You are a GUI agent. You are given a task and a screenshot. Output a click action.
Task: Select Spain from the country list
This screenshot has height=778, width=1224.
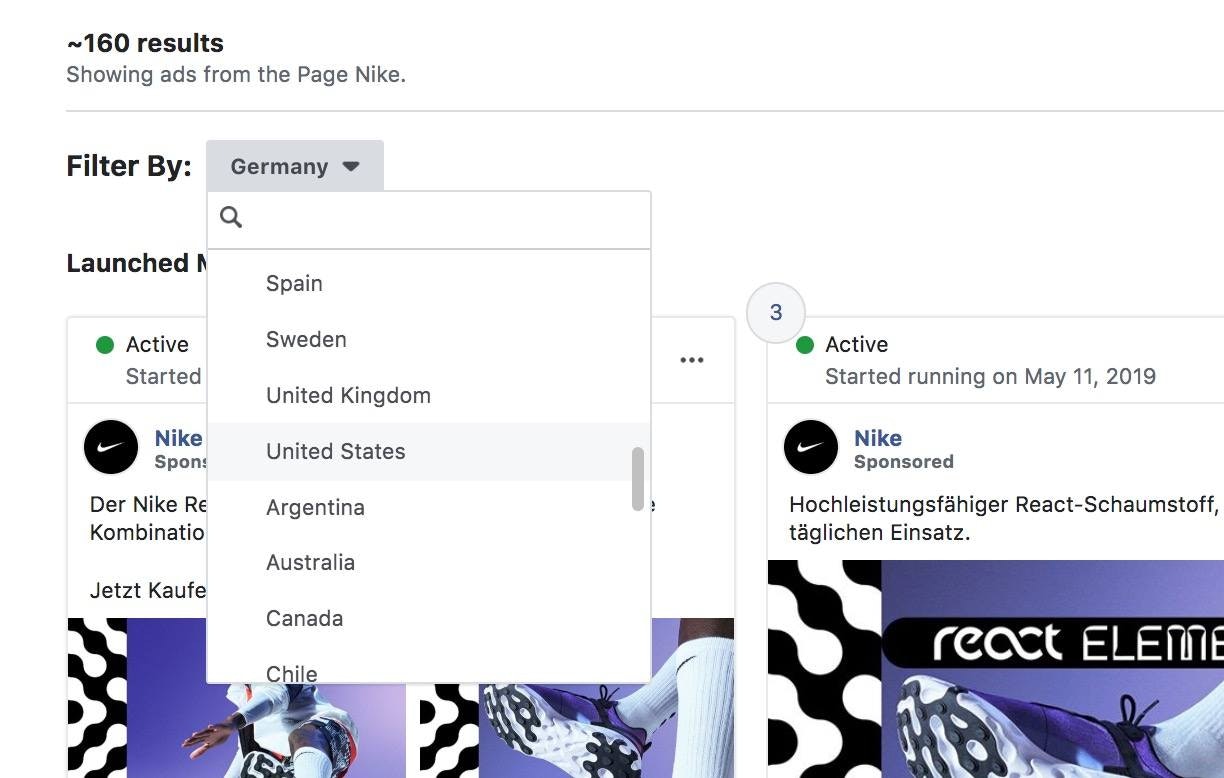294,284
